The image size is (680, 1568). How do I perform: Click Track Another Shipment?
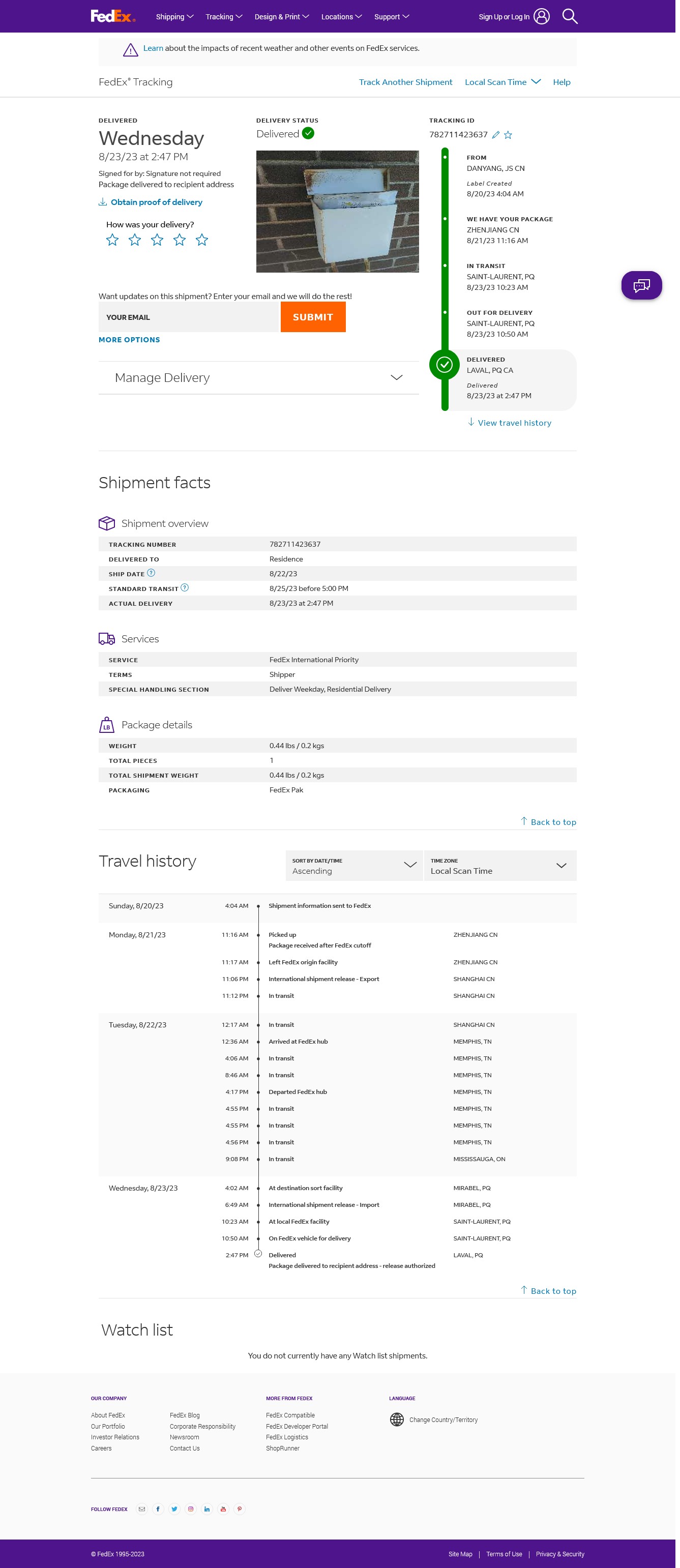tap(405, 82)
